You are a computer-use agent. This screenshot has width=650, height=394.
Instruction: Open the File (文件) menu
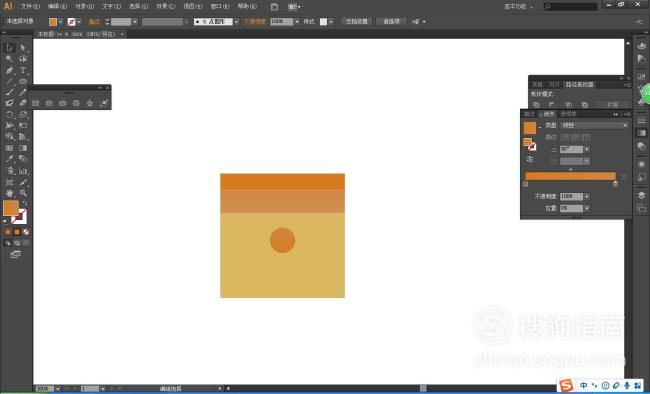pyautogui.click(x=30, y=6)
